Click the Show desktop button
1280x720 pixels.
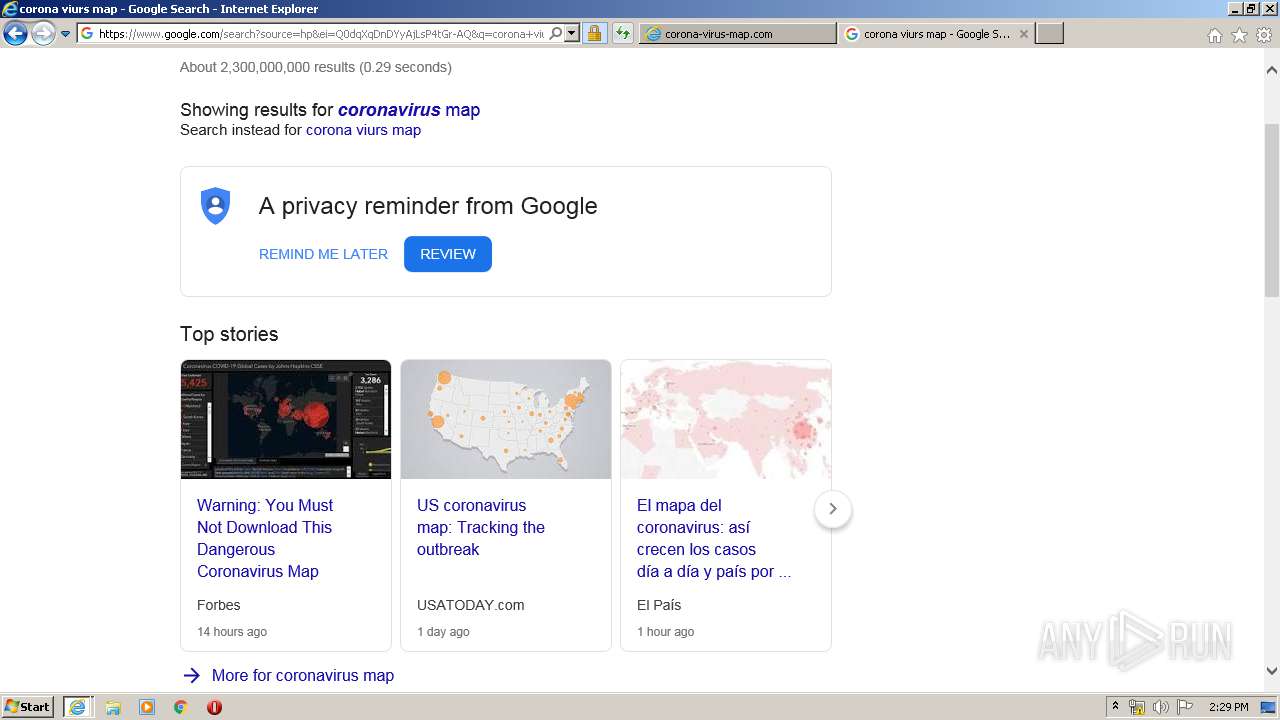[1269, 707]
